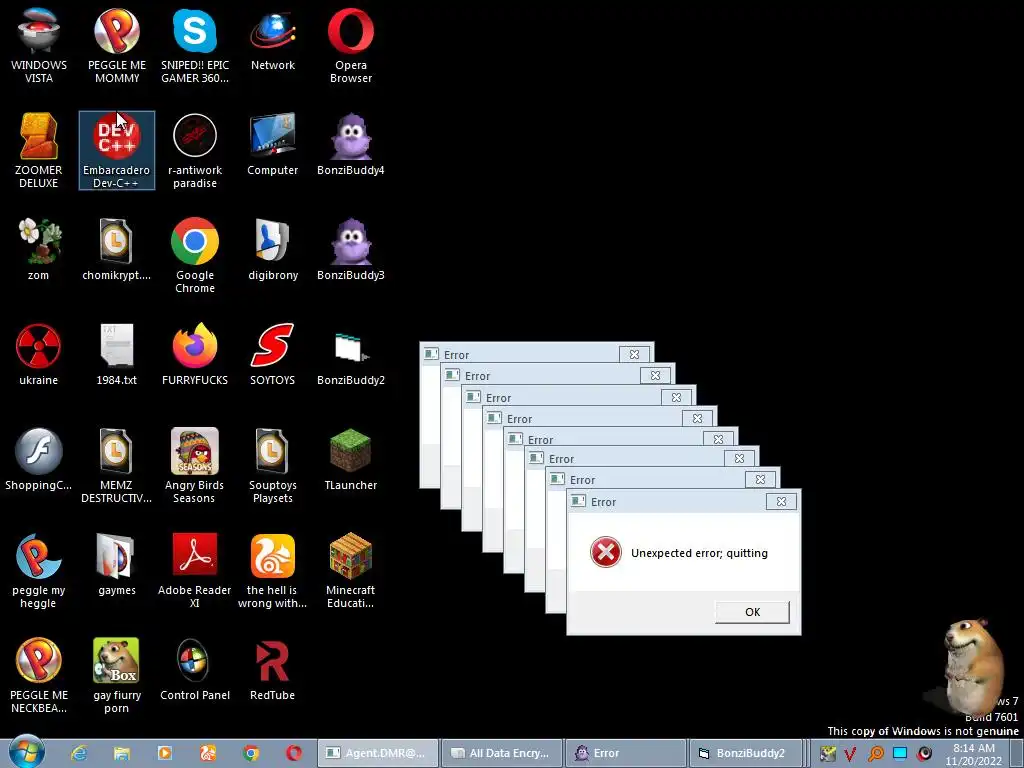Select the ShoppingC... Flash icon
Screen dimensions: 1024x768
point(39,460)
